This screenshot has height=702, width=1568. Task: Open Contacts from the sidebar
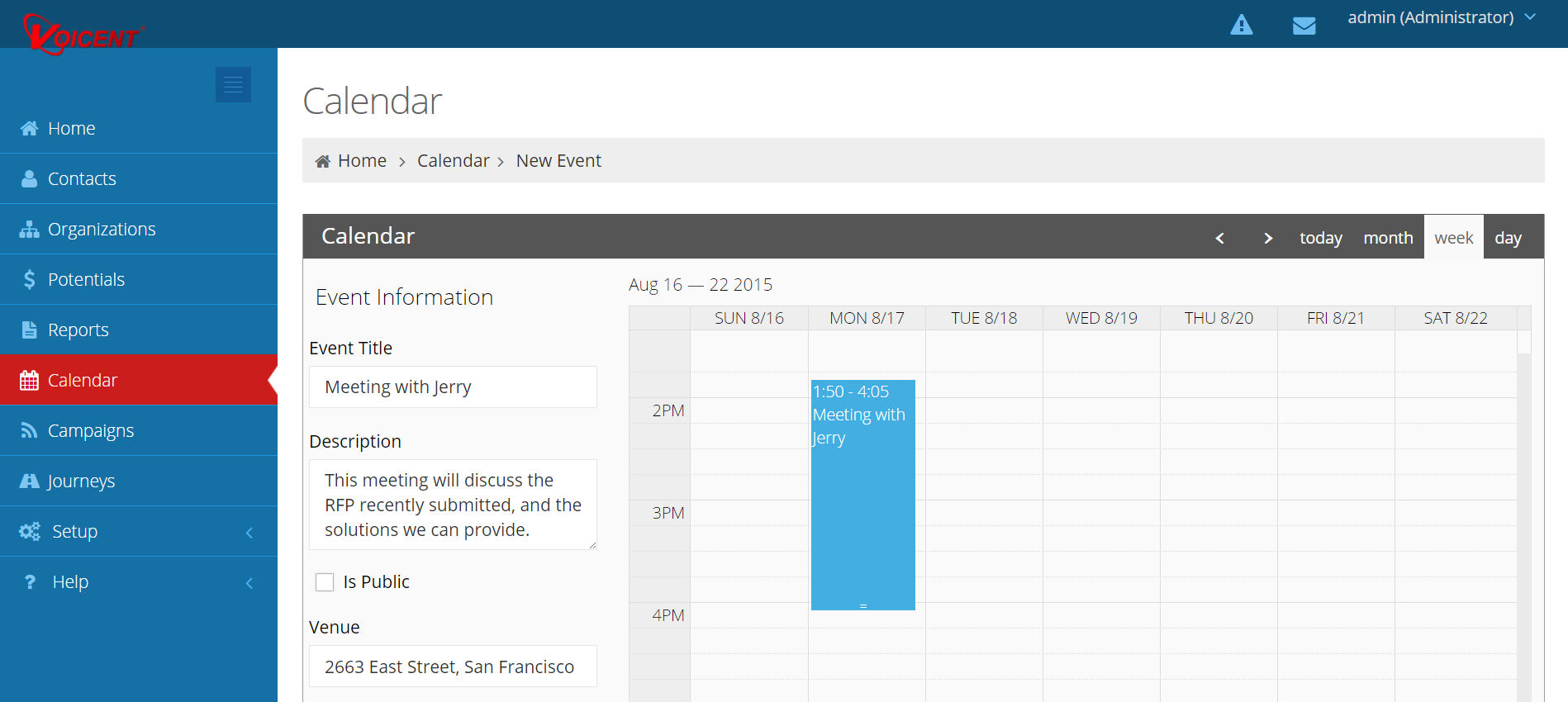[x=81, y=178]
